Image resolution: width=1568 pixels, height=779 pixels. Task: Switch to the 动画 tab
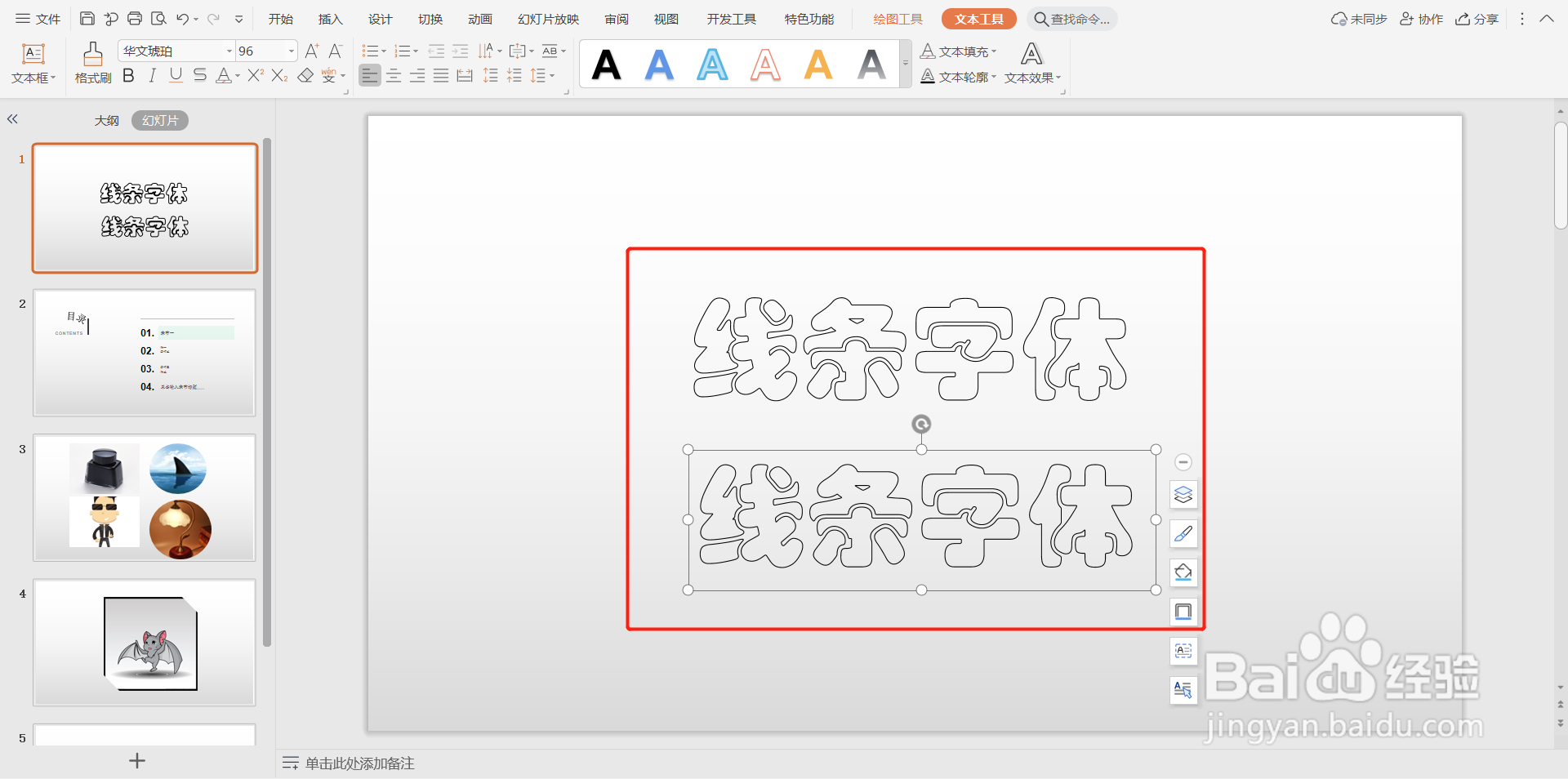[479, 19]
